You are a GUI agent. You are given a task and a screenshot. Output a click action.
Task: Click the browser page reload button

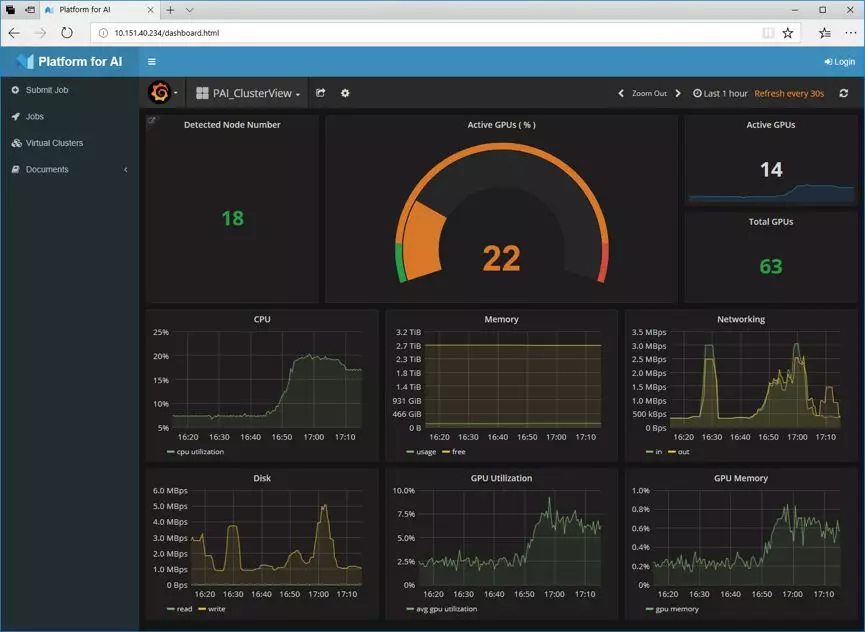[67, 33]
